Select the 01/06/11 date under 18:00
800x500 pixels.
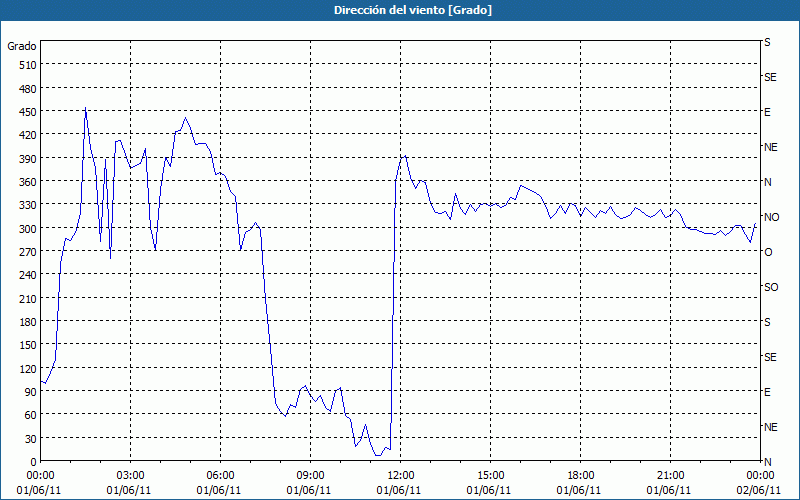(579, 490)
